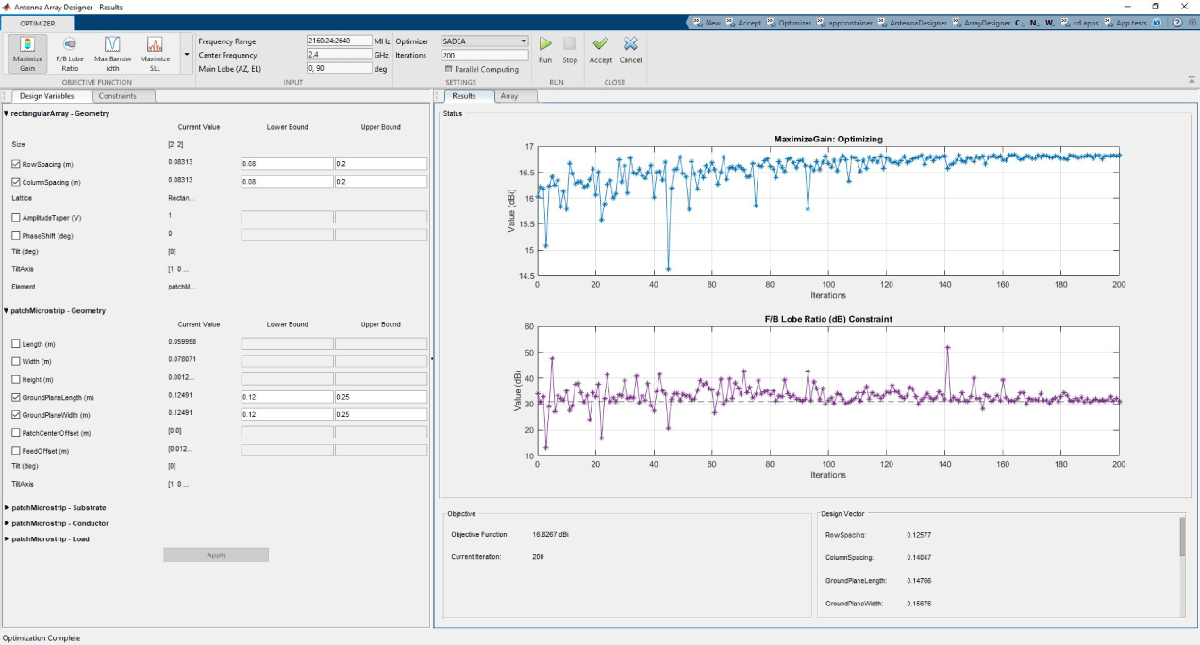Run the optimization
The height and width of the screenshot is (645, 1200).
tap(545, 49)
